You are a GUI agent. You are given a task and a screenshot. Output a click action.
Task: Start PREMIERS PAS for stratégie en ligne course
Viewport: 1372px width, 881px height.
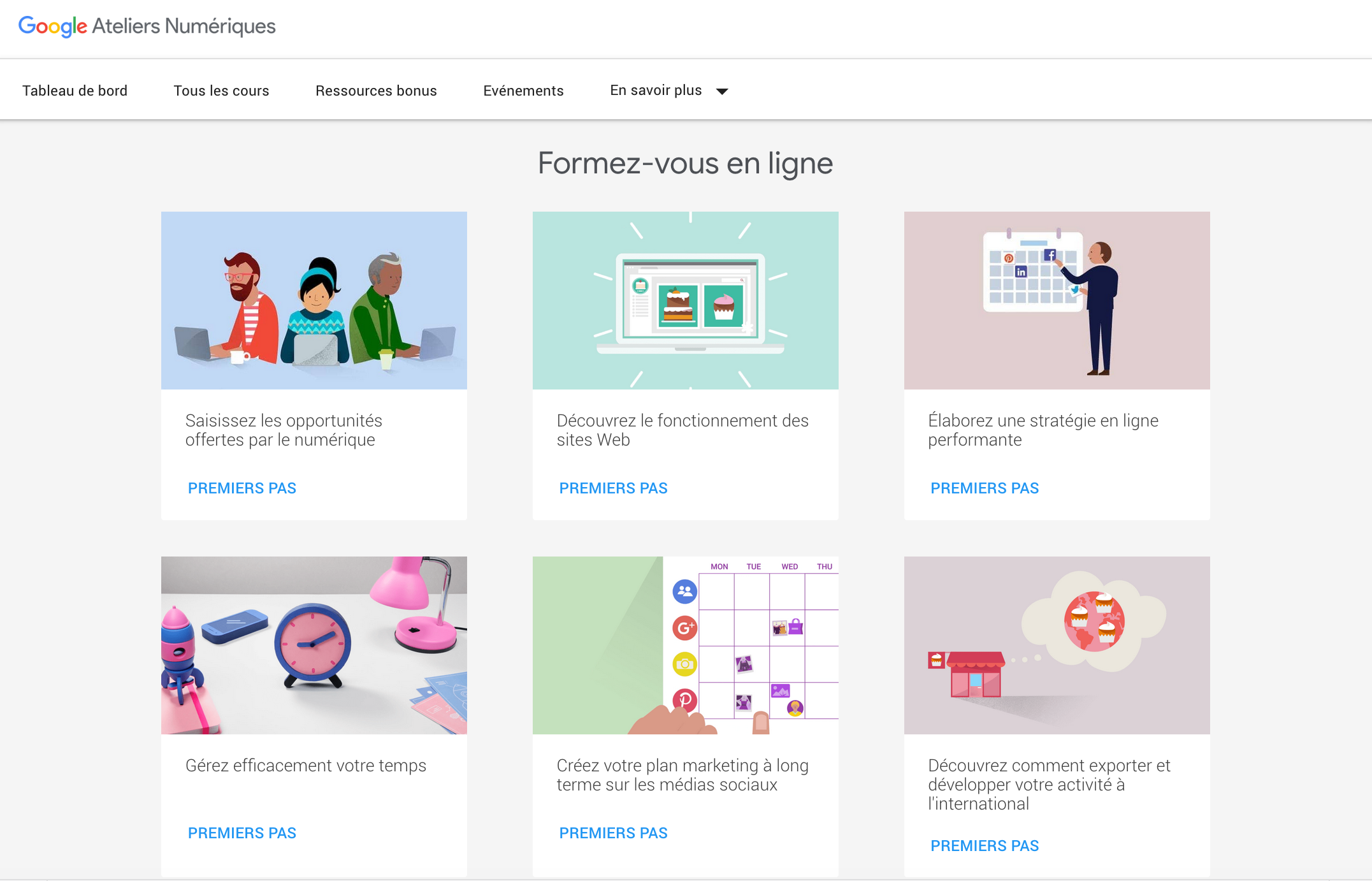click(985, 488)
